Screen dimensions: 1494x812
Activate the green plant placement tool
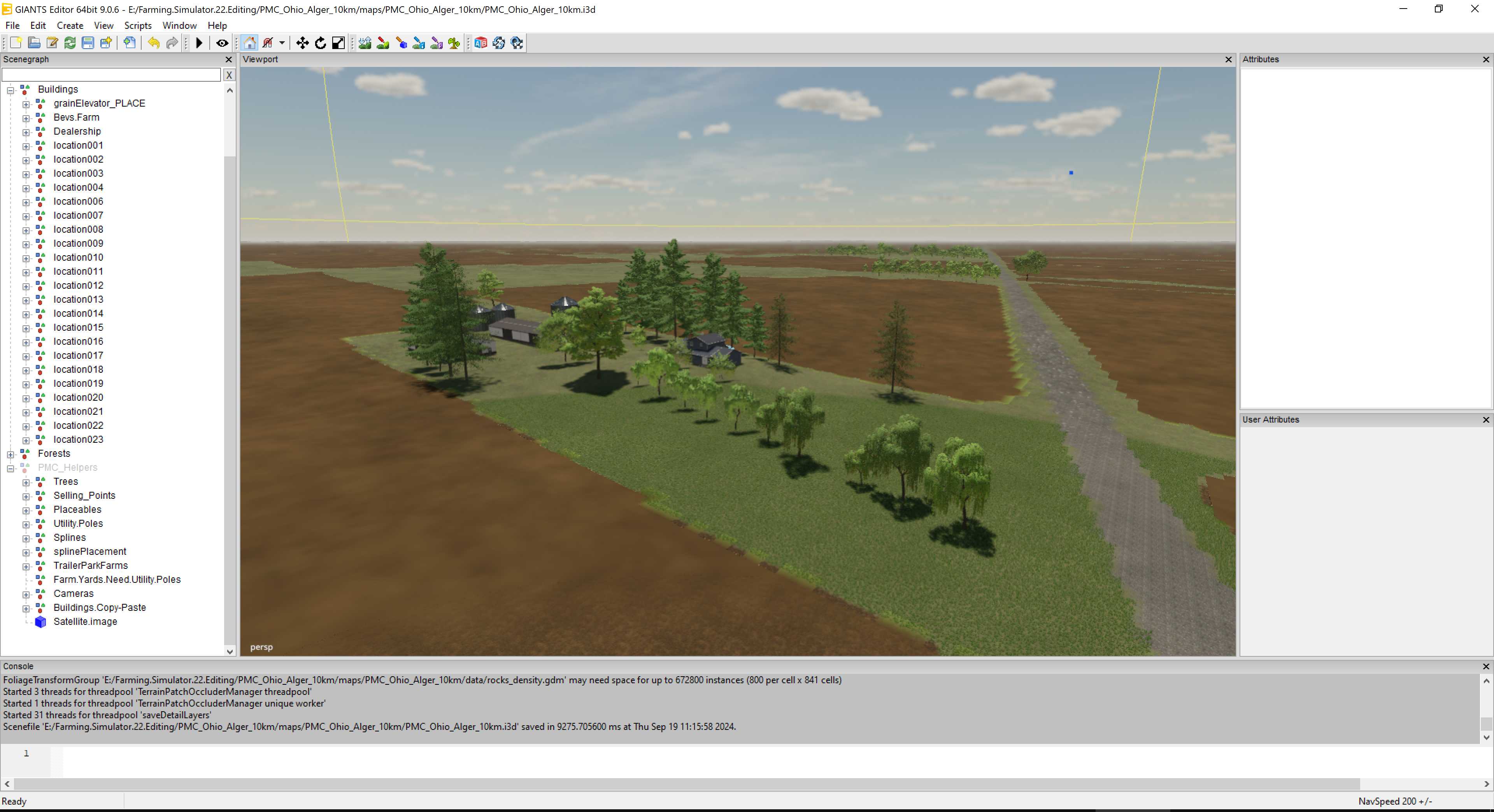(x=455, y=43)
